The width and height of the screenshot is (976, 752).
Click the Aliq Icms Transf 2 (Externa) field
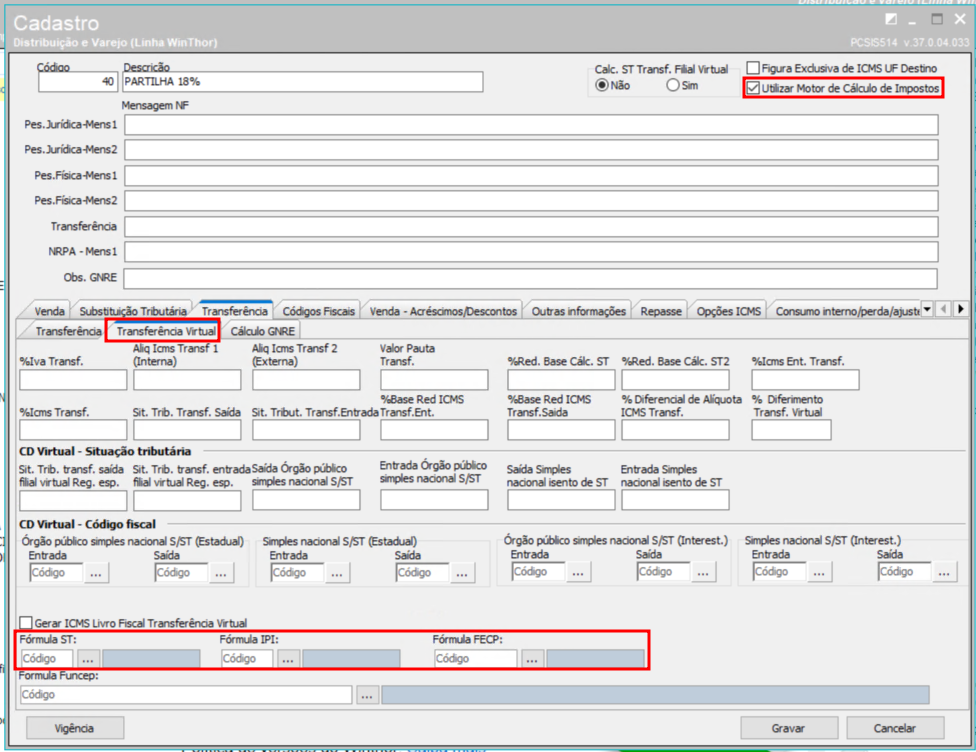pyautogui.click(x=306, y=380)
